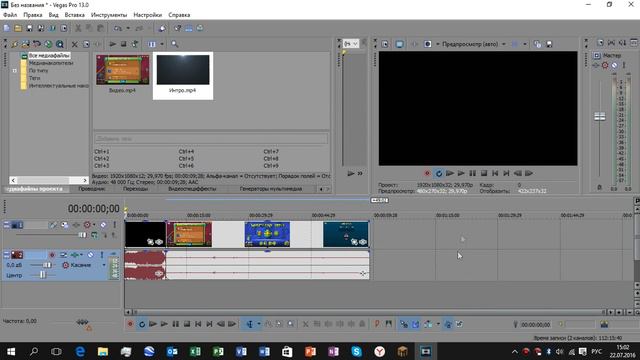
Task: Solo the video track 1
Action: (114, 225)
